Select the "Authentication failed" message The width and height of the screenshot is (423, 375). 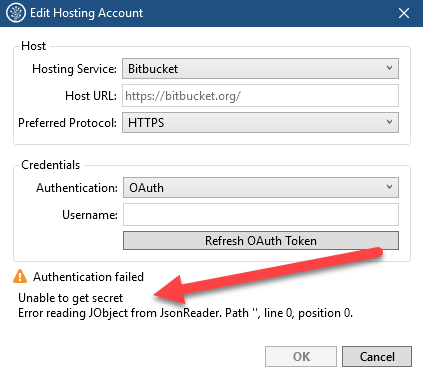(88, 277)
